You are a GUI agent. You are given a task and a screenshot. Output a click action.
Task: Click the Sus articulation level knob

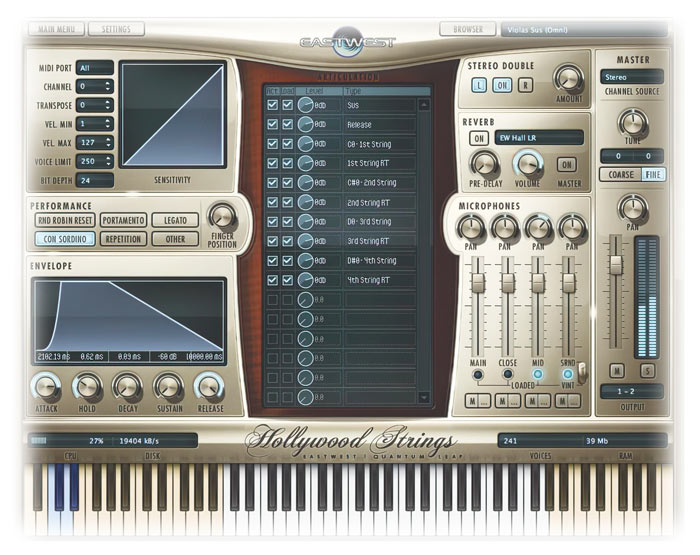(x=305, y=105)
